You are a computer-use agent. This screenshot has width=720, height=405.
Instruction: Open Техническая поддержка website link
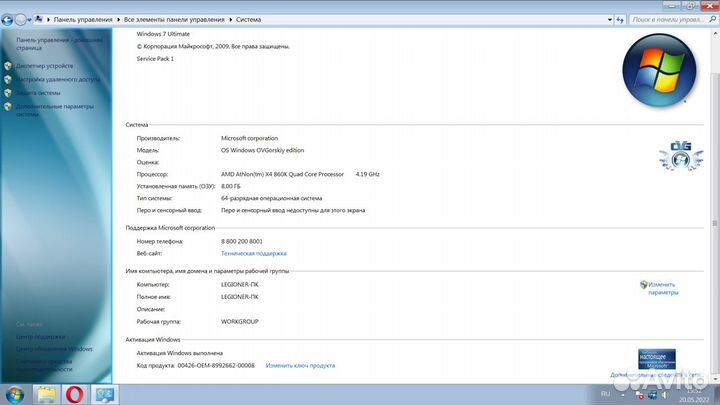[x=253, y=253]
